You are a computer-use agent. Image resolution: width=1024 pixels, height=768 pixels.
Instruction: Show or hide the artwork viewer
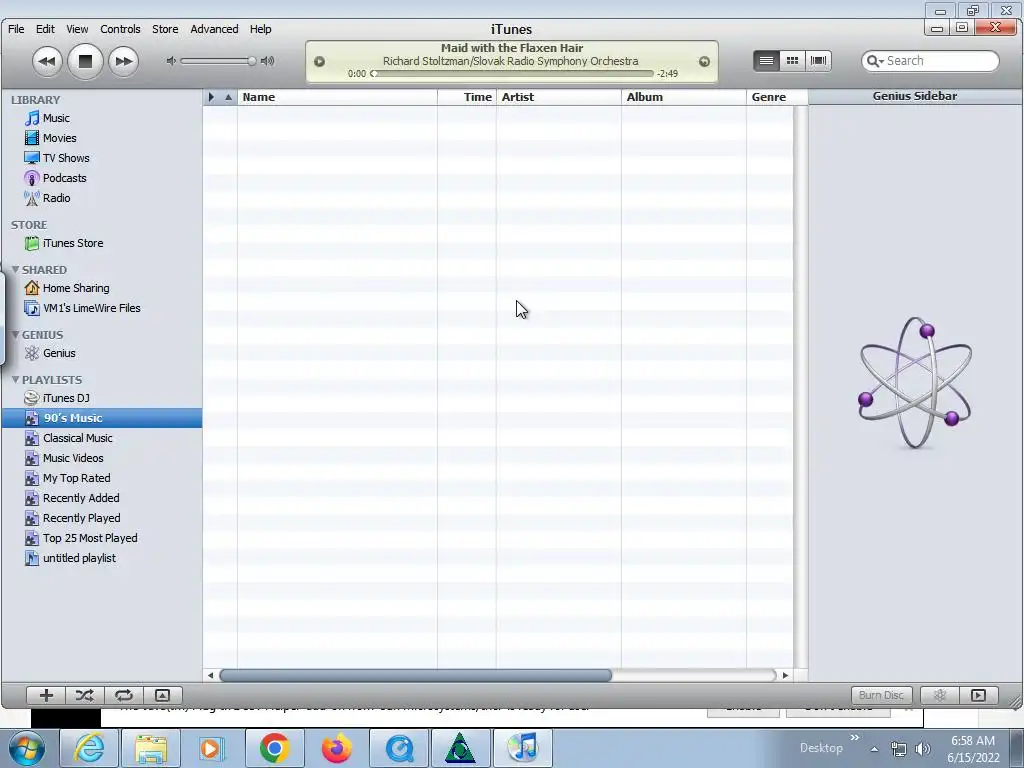162,696
